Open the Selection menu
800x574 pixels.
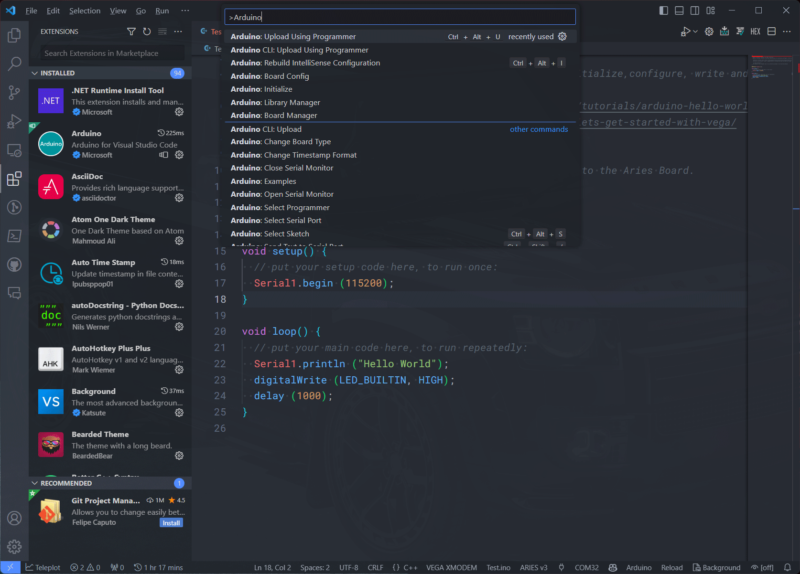(84, 10)
